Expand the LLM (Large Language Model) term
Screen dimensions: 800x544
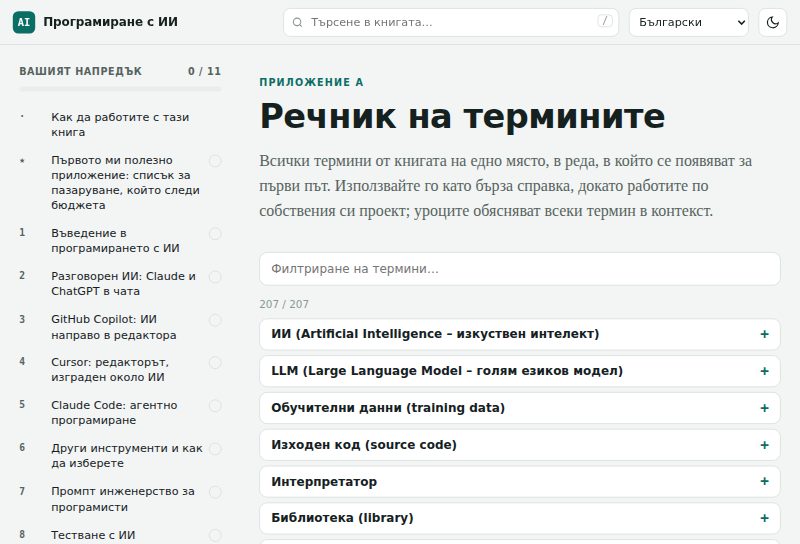pos(519,371)
